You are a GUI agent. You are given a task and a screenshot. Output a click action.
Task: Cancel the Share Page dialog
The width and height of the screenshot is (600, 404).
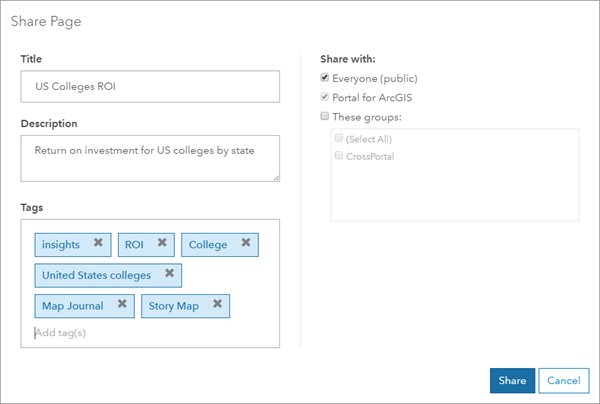[564, 381]
